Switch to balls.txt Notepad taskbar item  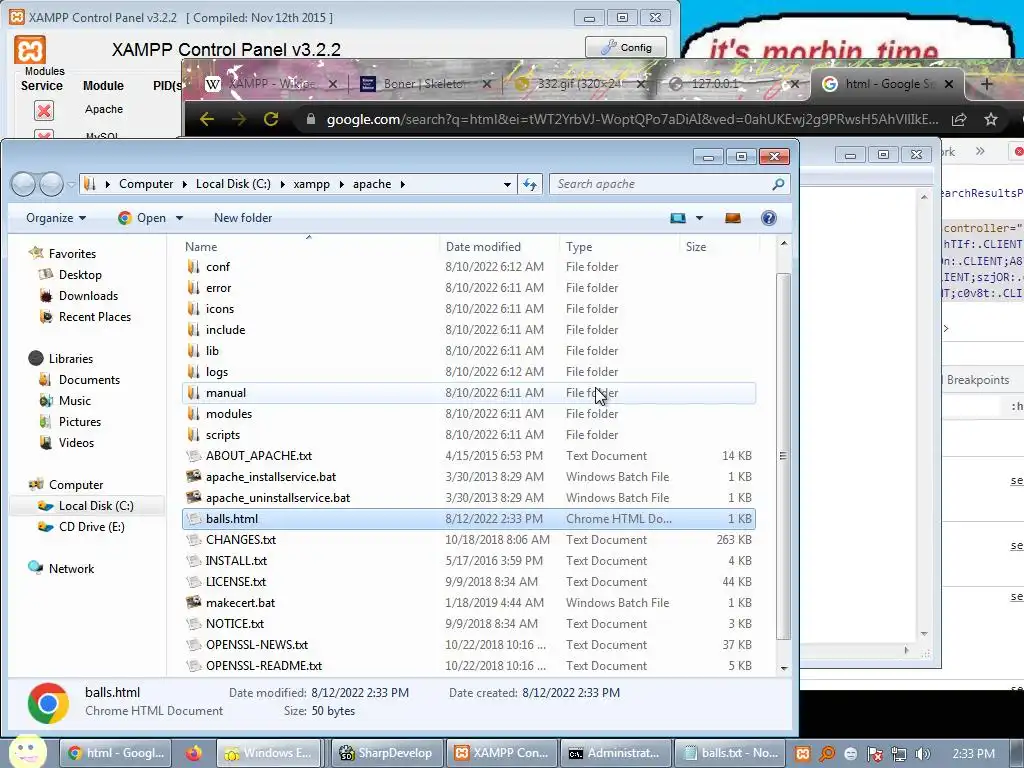(x=730, y=754)
